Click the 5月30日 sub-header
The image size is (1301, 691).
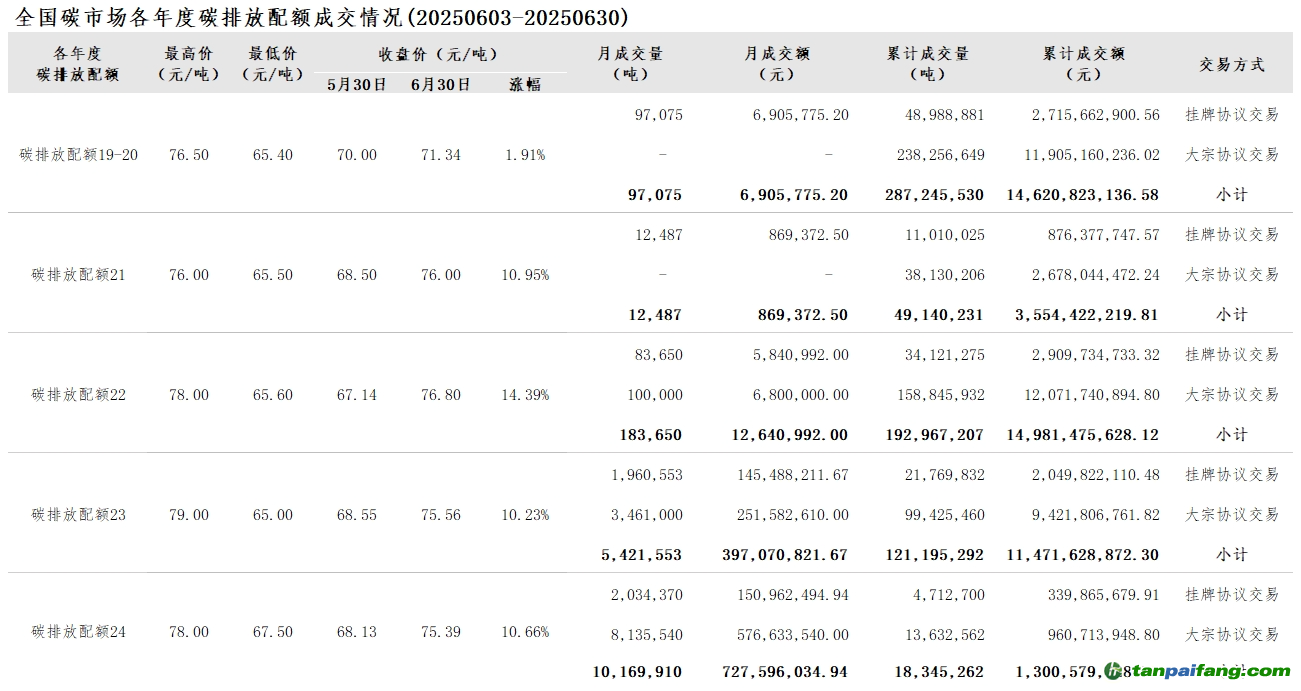pyautogui.click(x=357, y=85)
